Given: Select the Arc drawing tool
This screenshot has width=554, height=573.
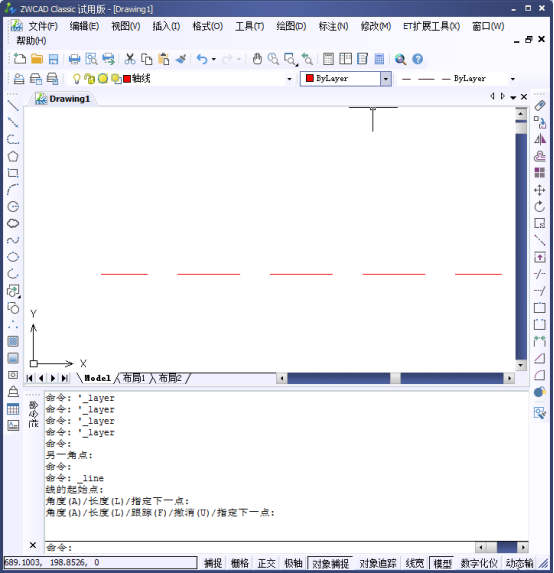Looking at the screenshot, I should pyautogui.click(x=13, y=190).
